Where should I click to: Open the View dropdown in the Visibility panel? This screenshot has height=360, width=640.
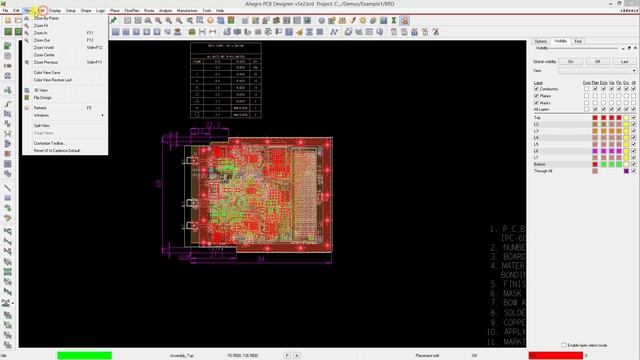[x=597, y=71]
